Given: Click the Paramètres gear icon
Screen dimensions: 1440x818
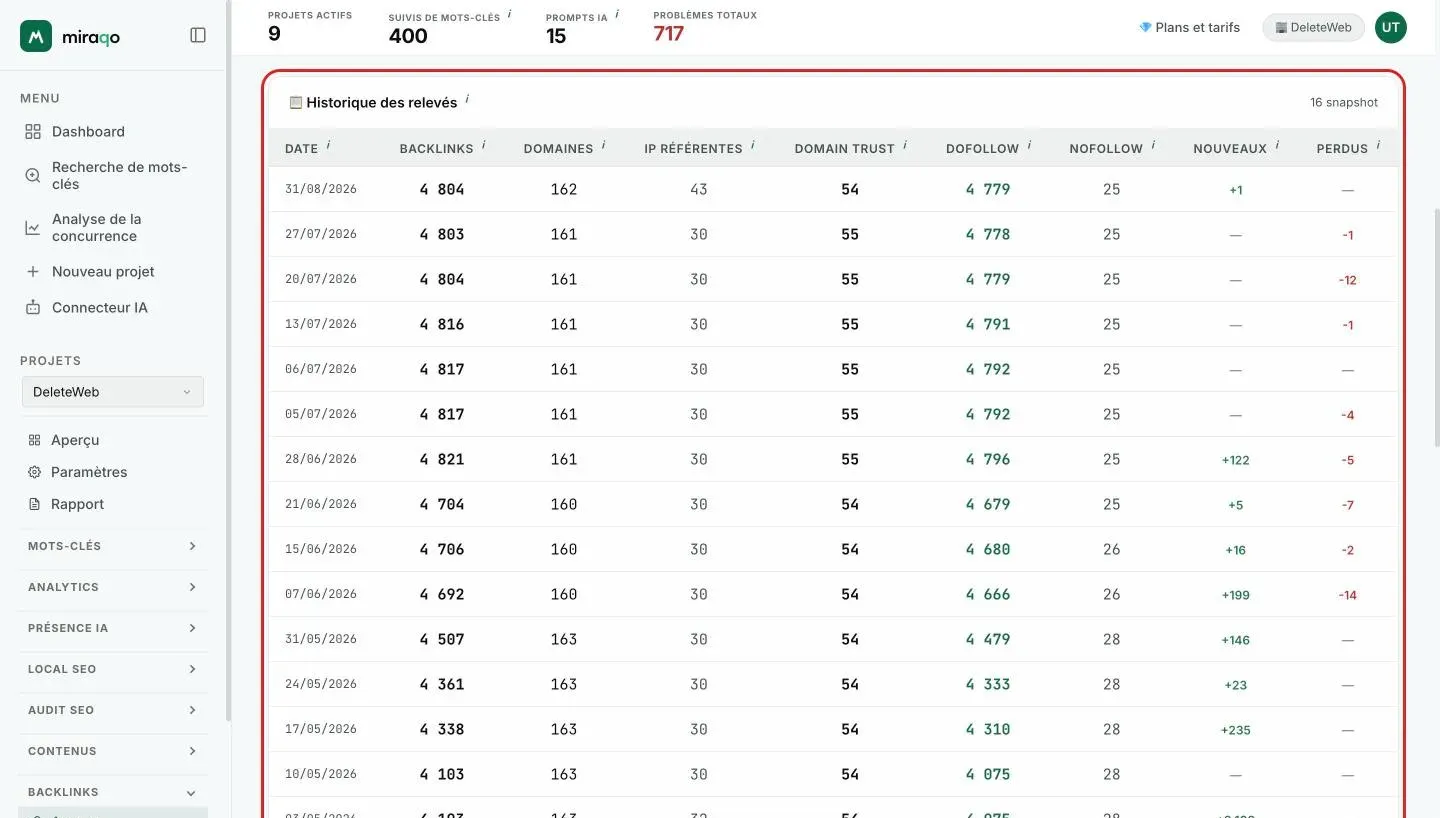Looking at the screenshot, I should coord(34,472).
